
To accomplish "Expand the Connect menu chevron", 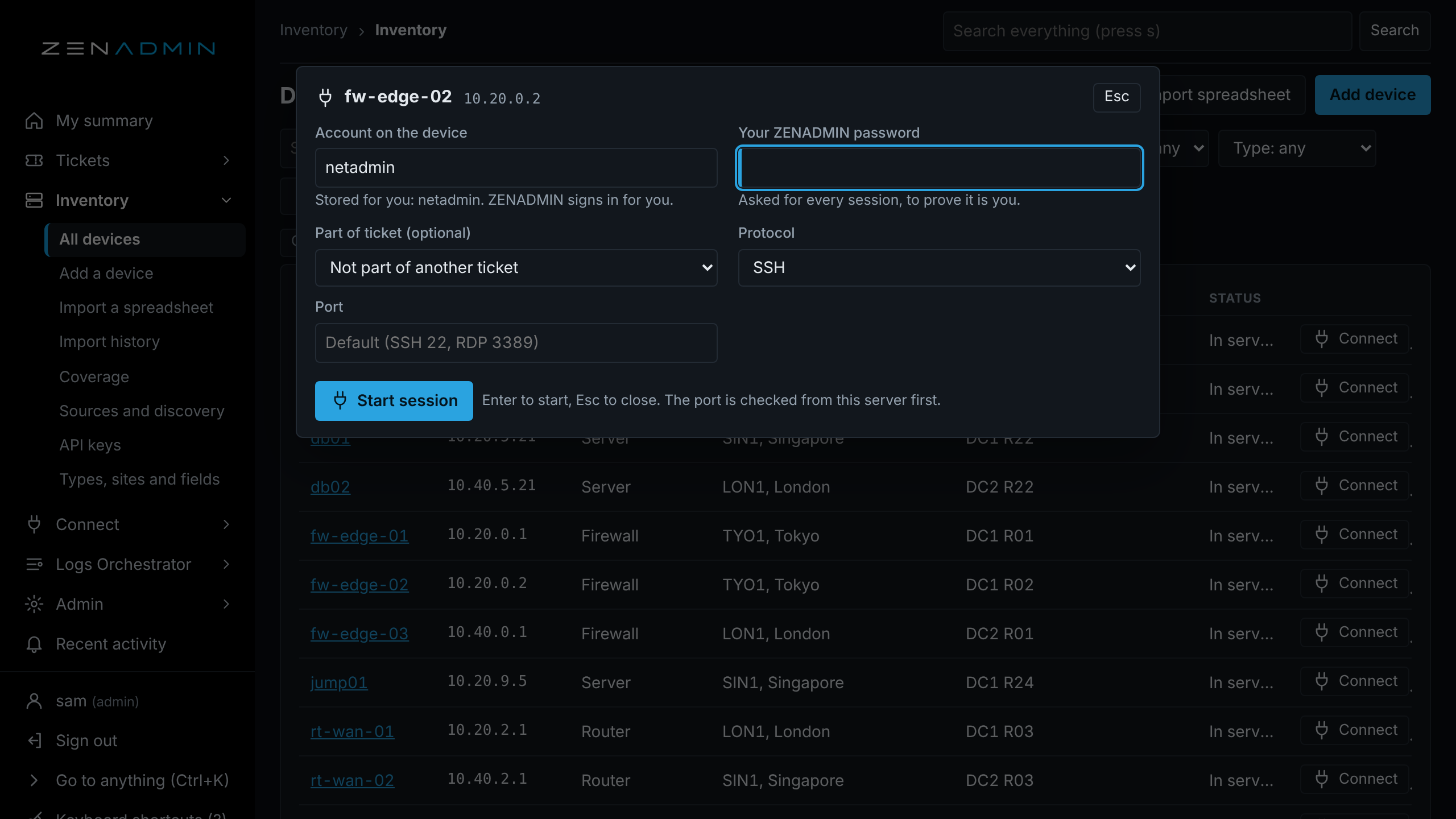I will point(226,524).
